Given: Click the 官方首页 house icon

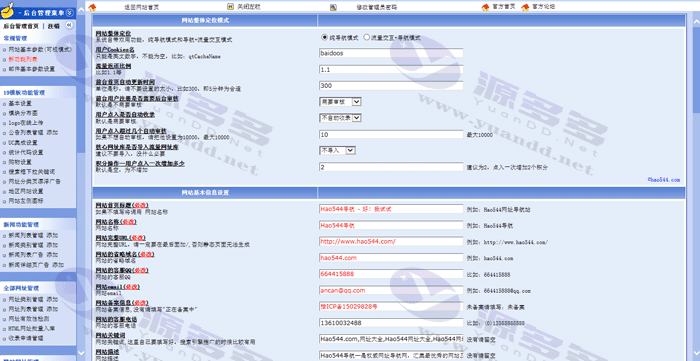Looking at the screenshot, I should coord(485,7).
